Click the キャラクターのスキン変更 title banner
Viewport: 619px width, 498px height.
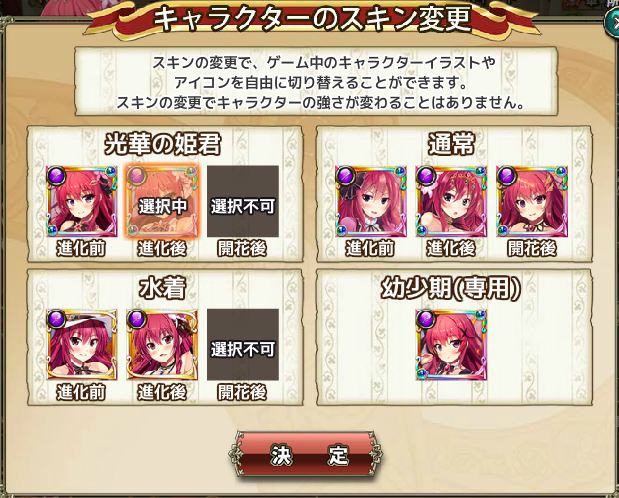(x=312, y=19)
